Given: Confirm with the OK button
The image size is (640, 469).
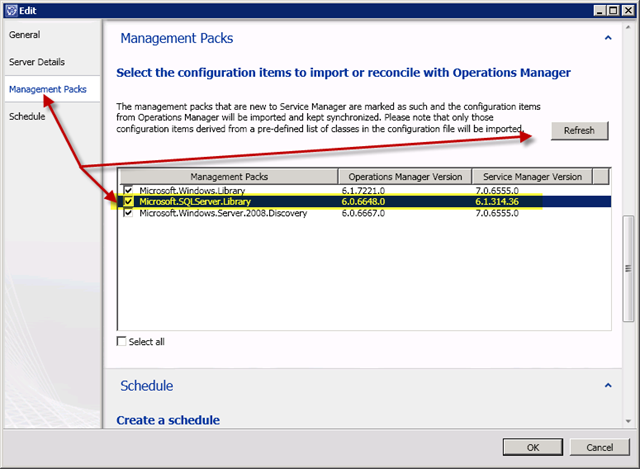Looking at the screenshot, I should click(x=533, y=447).
